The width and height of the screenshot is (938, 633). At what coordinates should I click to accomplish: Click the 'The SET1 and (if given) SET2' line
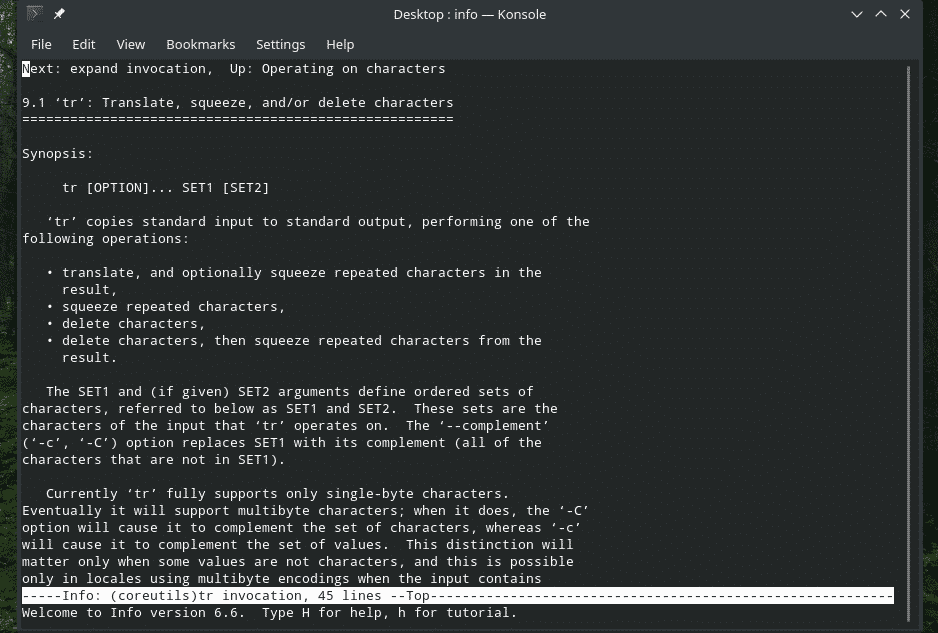290,392
